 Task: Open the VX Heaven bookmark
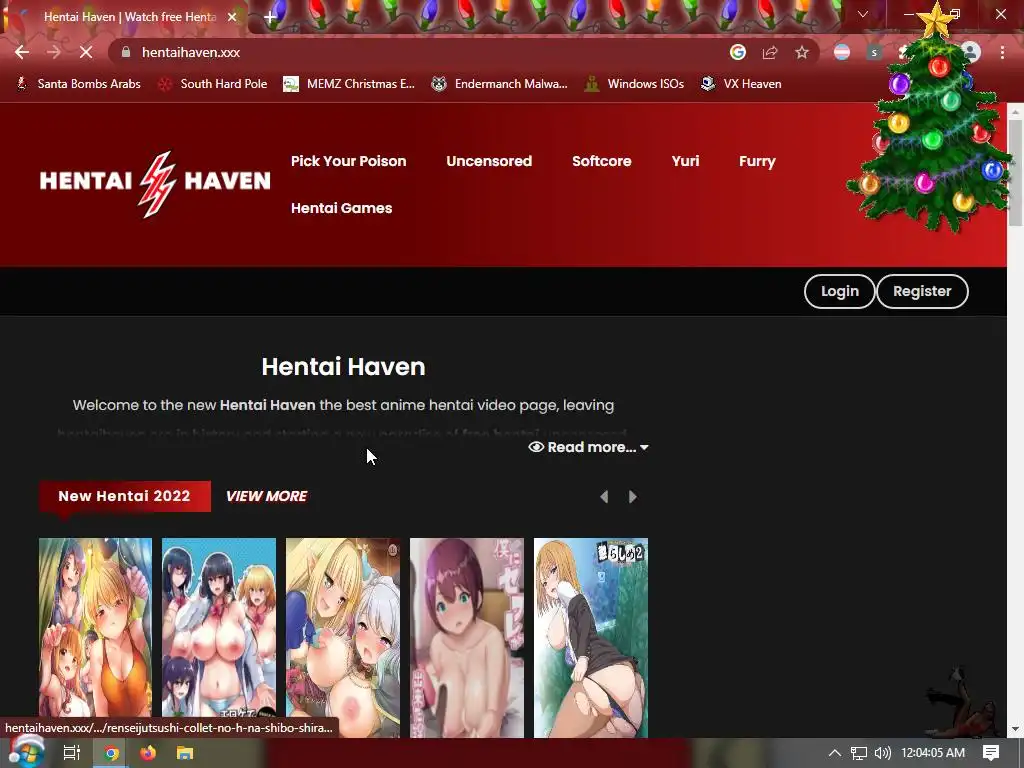741,84
